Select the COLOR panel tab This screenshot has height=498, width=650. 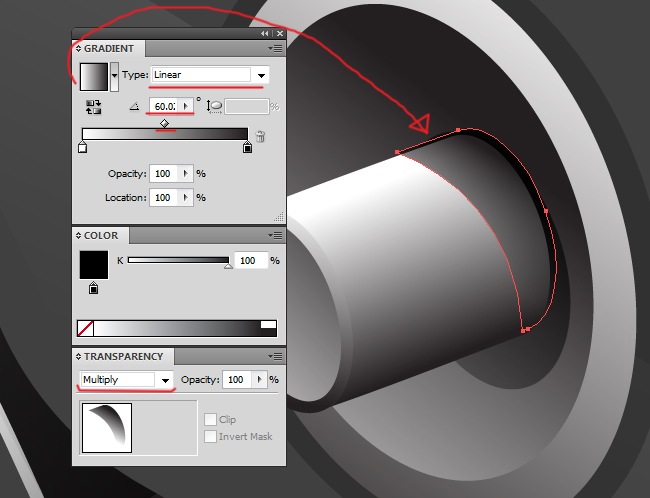101,236
